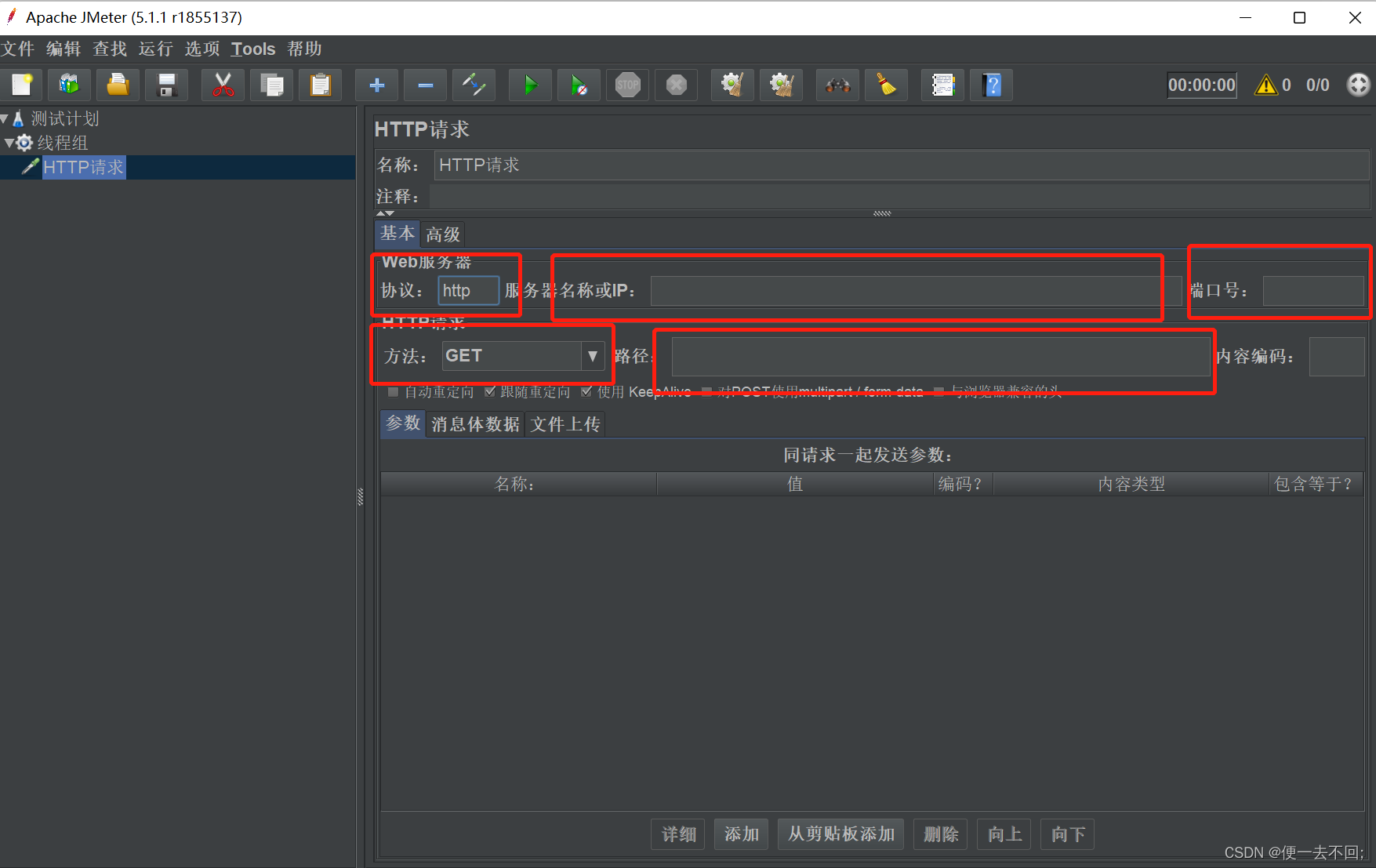Switch to the 高级 tab
Image resolution: width=1376 pixels, height=868 pixels.
[443, 234]
